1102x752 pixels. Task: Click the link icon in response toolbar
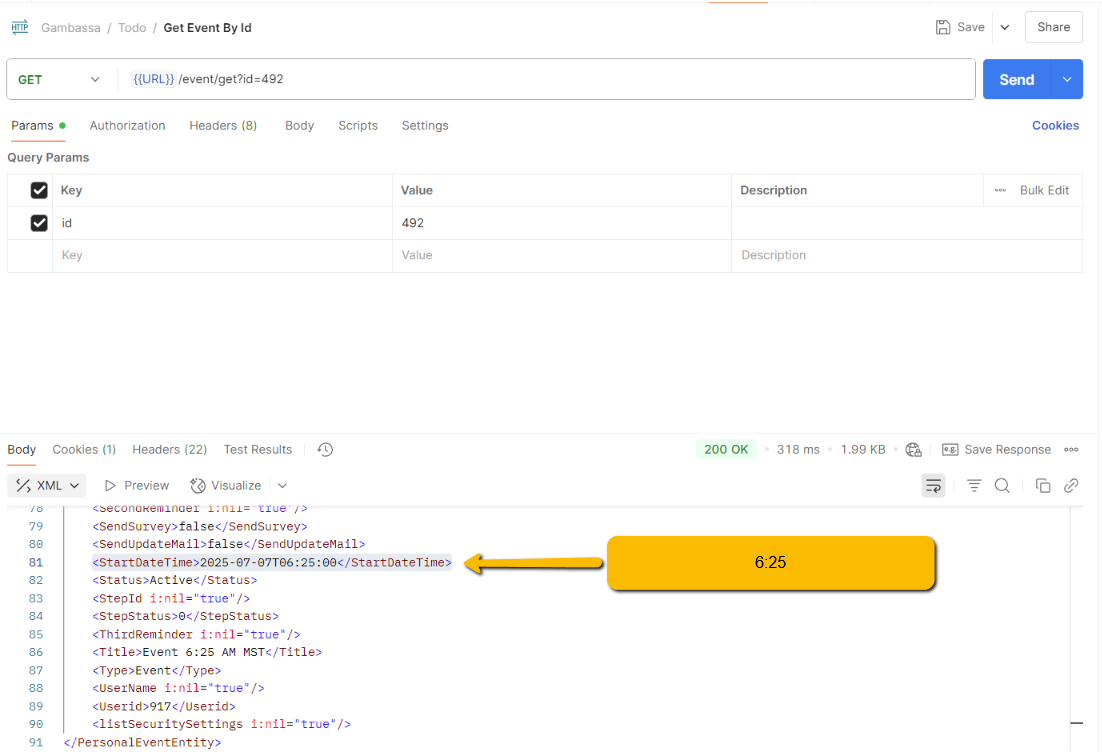point(1071,486)
